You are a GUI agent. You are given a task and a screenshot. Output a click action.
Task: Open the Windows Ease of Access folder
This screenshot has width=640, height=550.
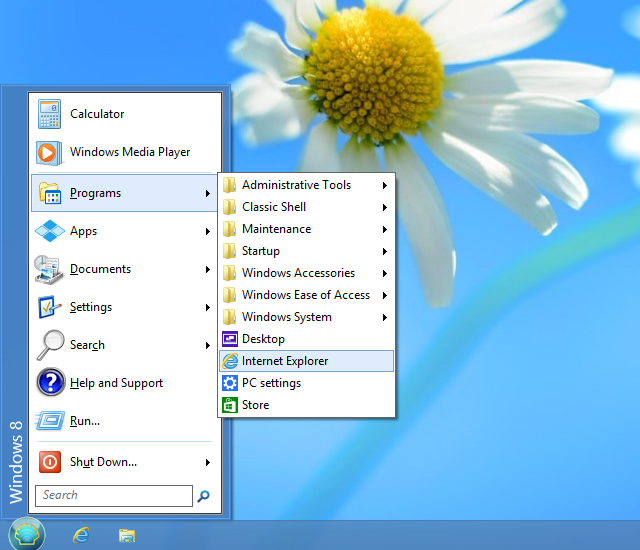point(305,295)
